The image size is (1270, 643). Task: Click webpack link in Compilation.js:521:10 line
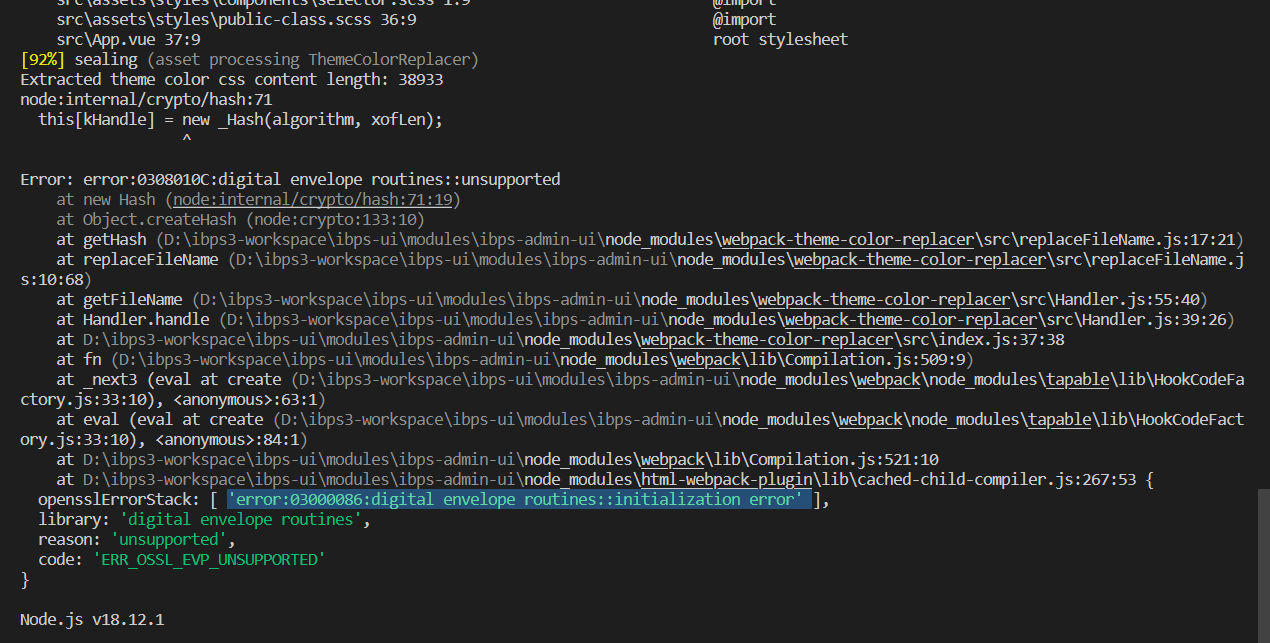(673, 460)
